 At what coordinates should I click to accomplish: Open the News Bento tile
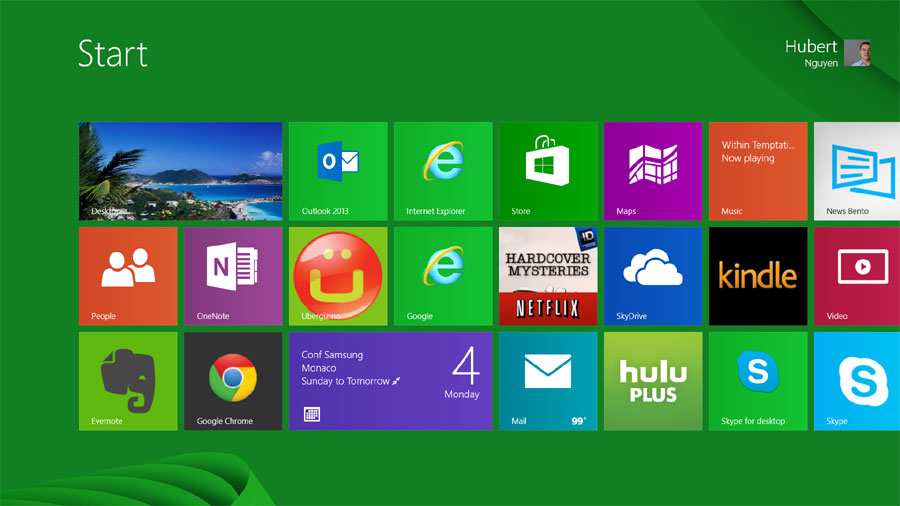click(857, 171)
